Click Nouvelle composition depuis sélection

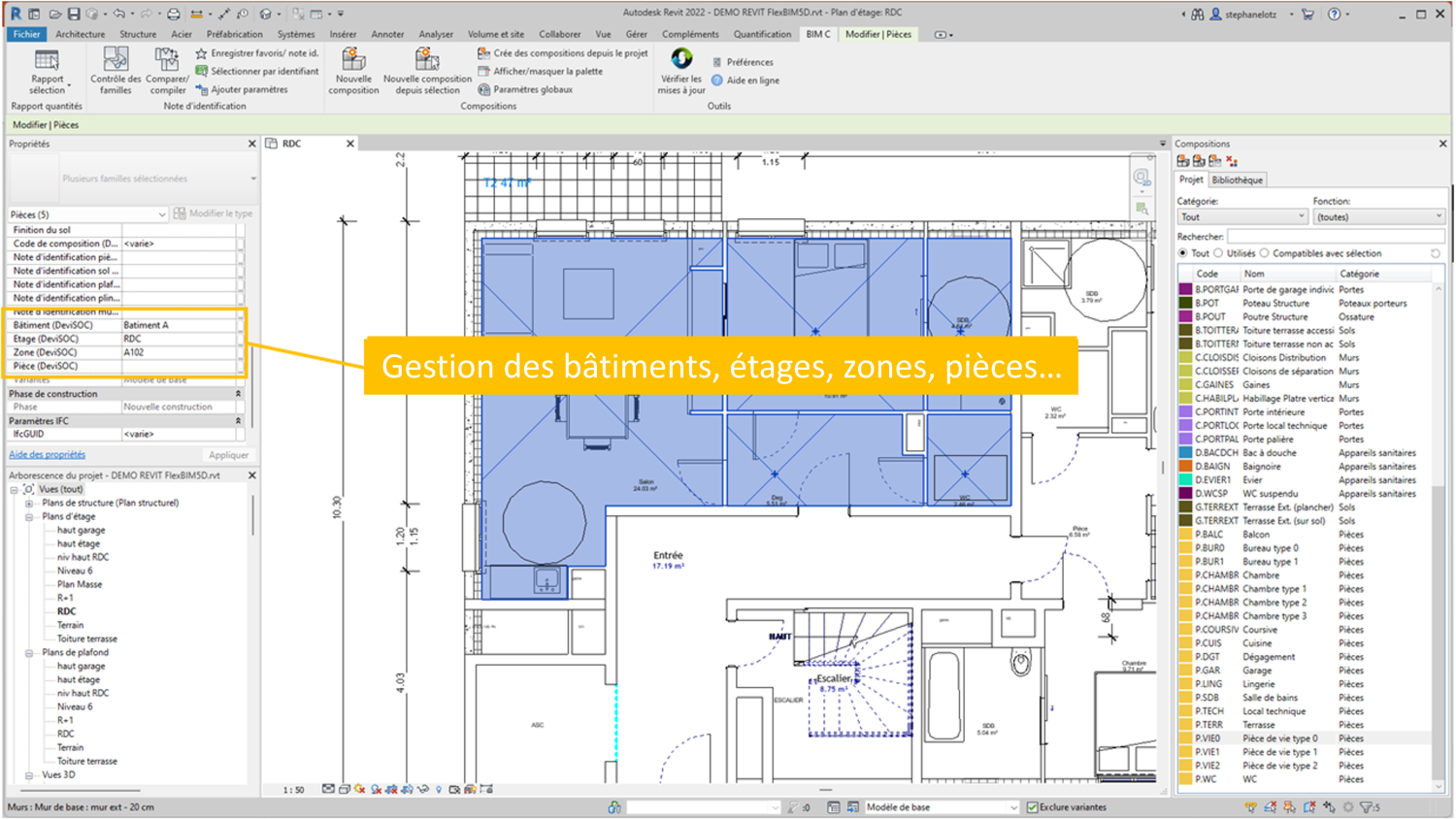427,73
